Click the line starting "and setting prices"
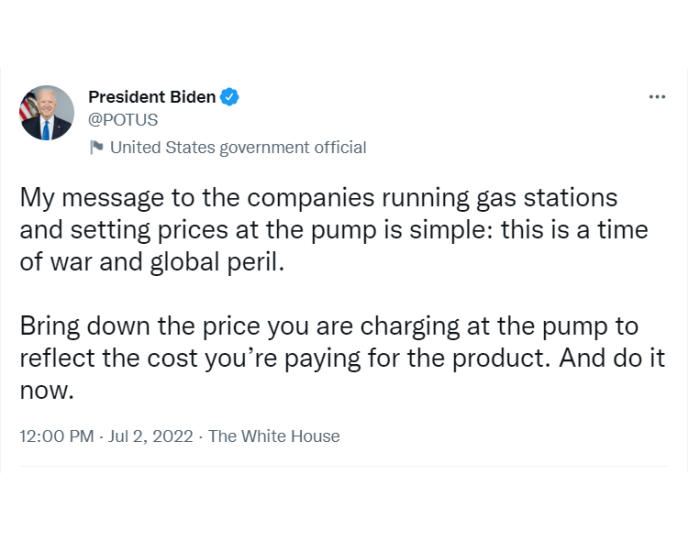This screenshot has width=700, height=541. 333,230
